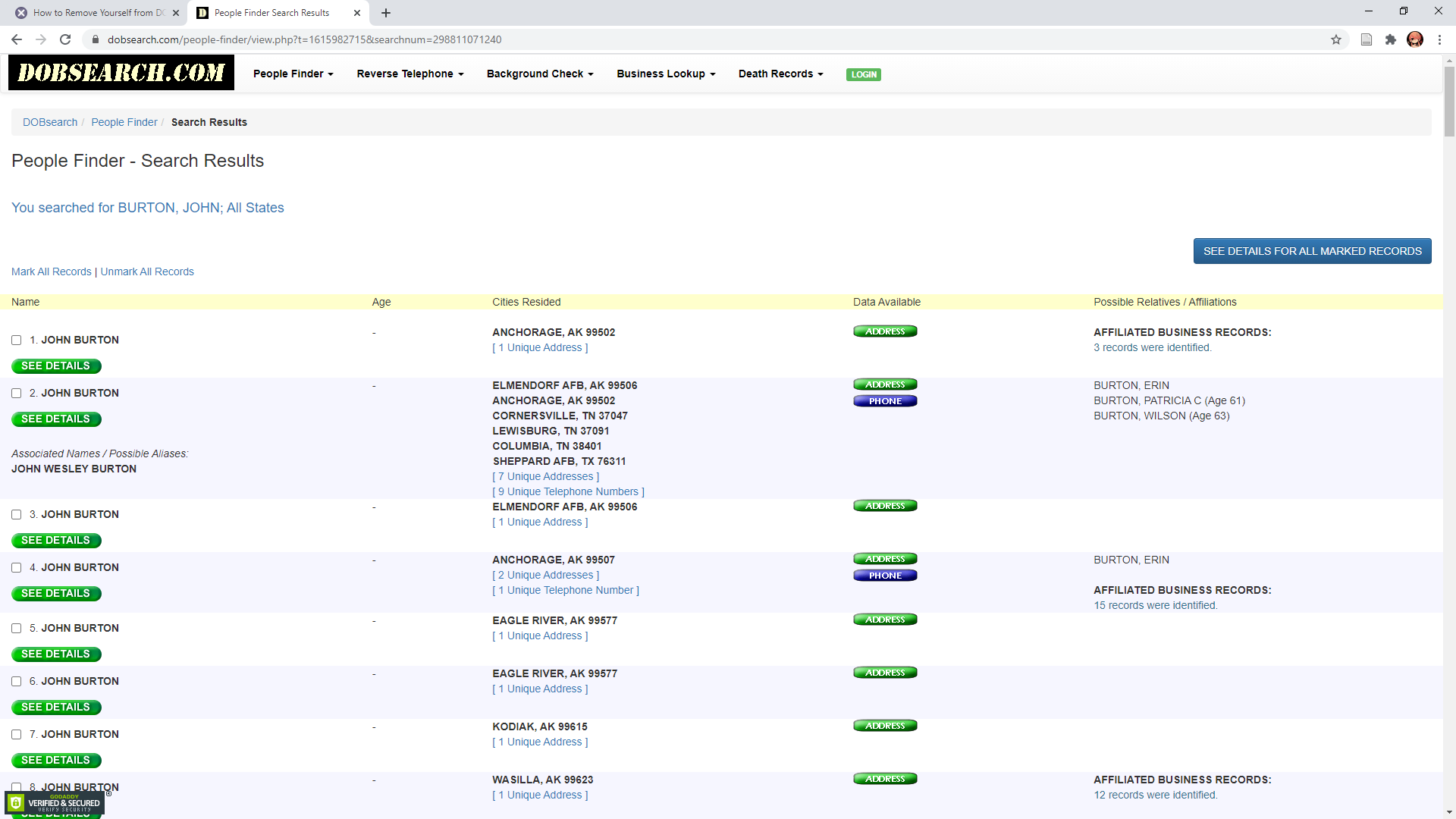Click the Cities Resided column header
The height and width of the screenshot is (819, 1456).
click(526, 302)
